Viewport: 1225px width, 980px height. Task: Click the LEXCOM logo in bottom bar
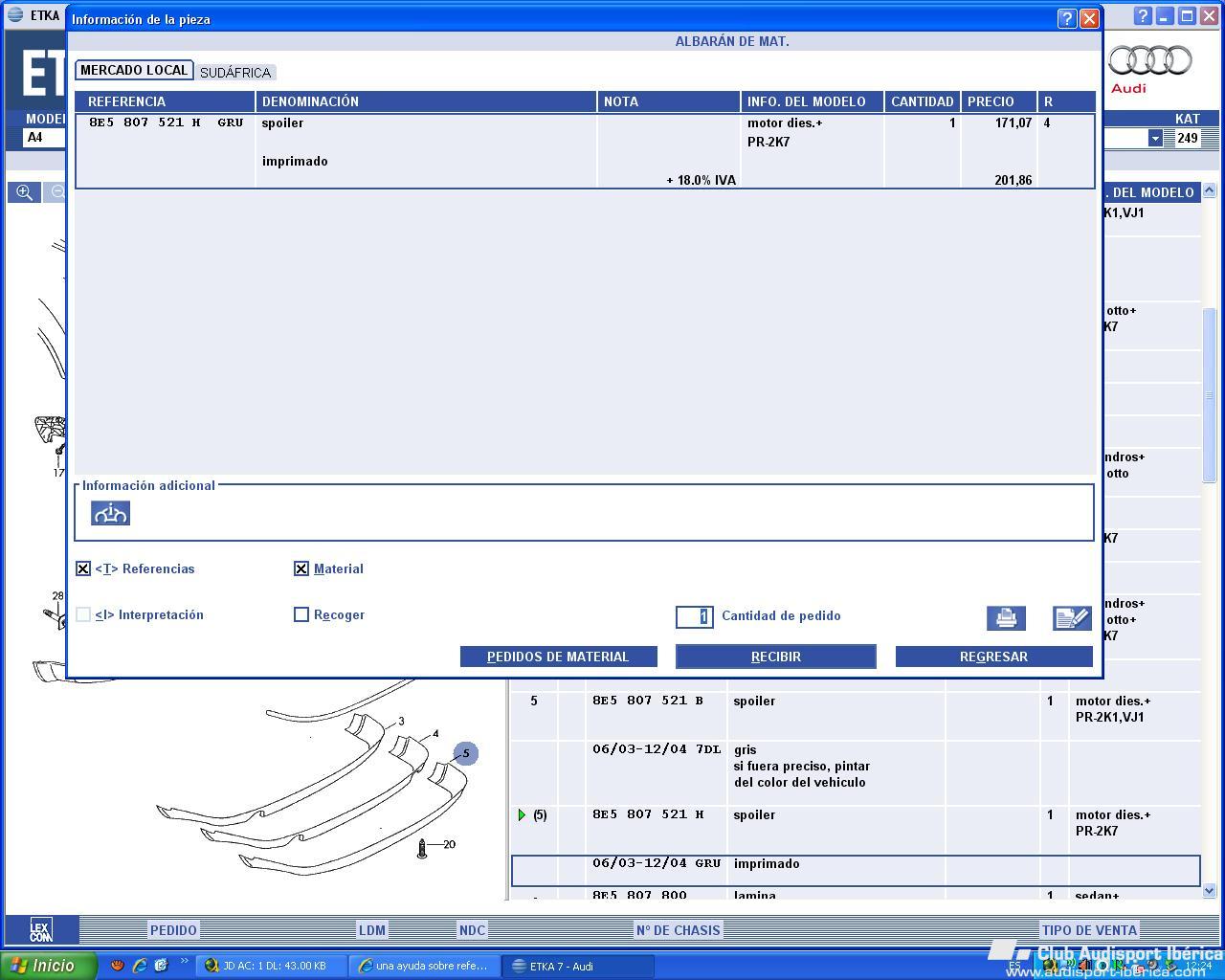click(x=41, y=929)
